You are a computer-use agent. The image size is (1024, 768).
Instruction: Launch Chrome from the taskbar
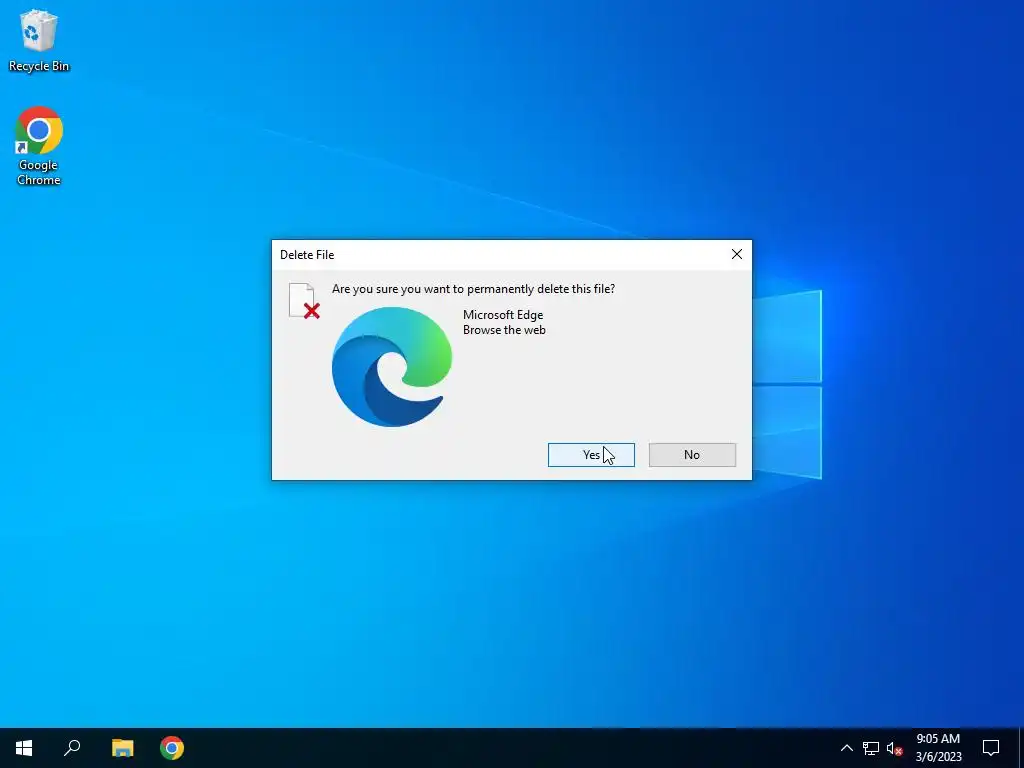(172, 748)
